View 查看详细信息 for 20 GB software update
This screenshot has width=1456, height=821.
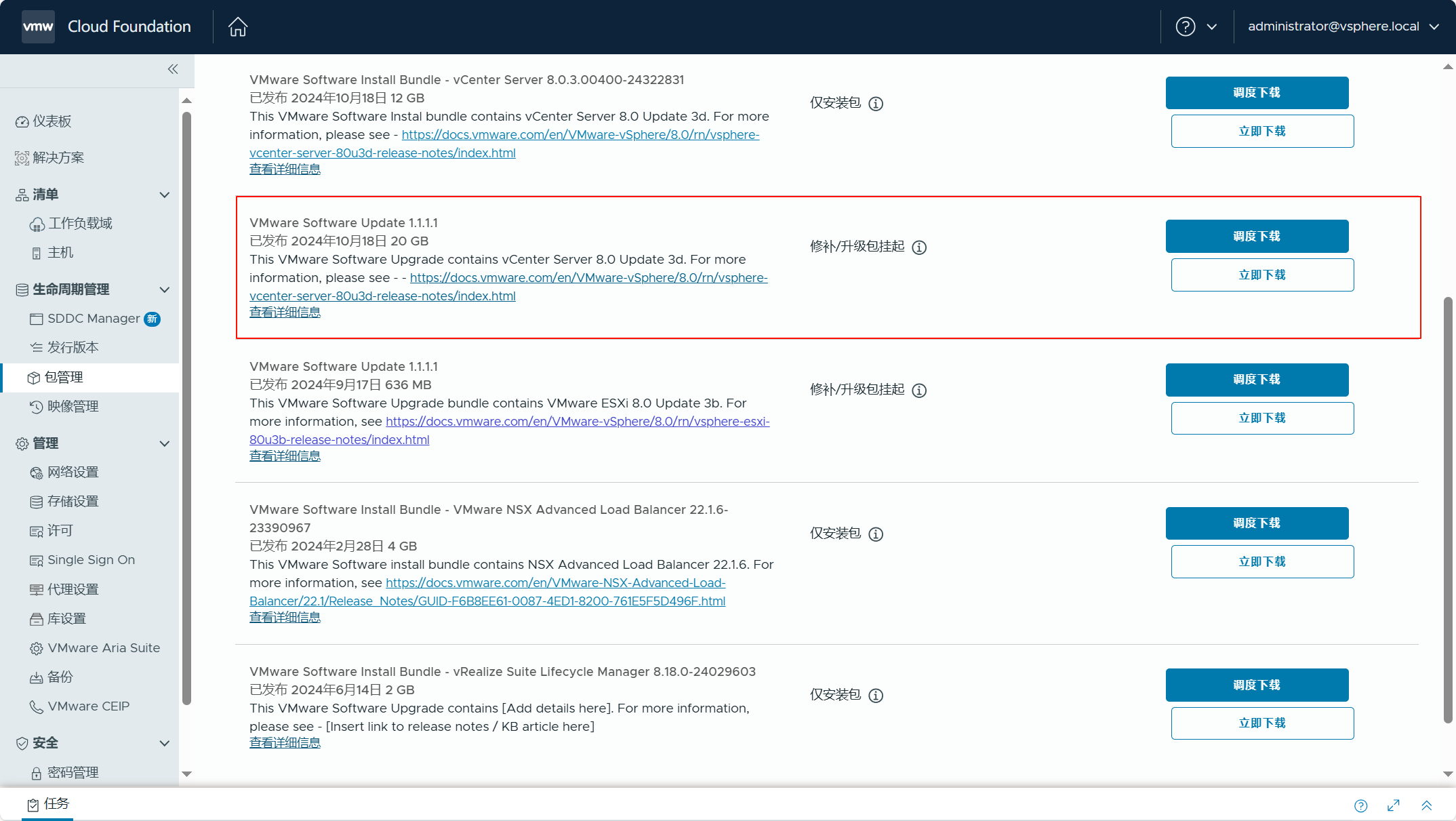coord(285,313)
